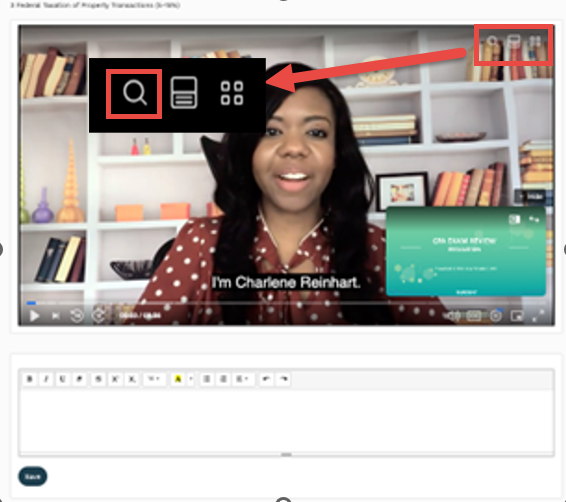Screen dimensions: 566x502
Task: Enable picture-in-picture mode
Action: click(x=517, y=316)
